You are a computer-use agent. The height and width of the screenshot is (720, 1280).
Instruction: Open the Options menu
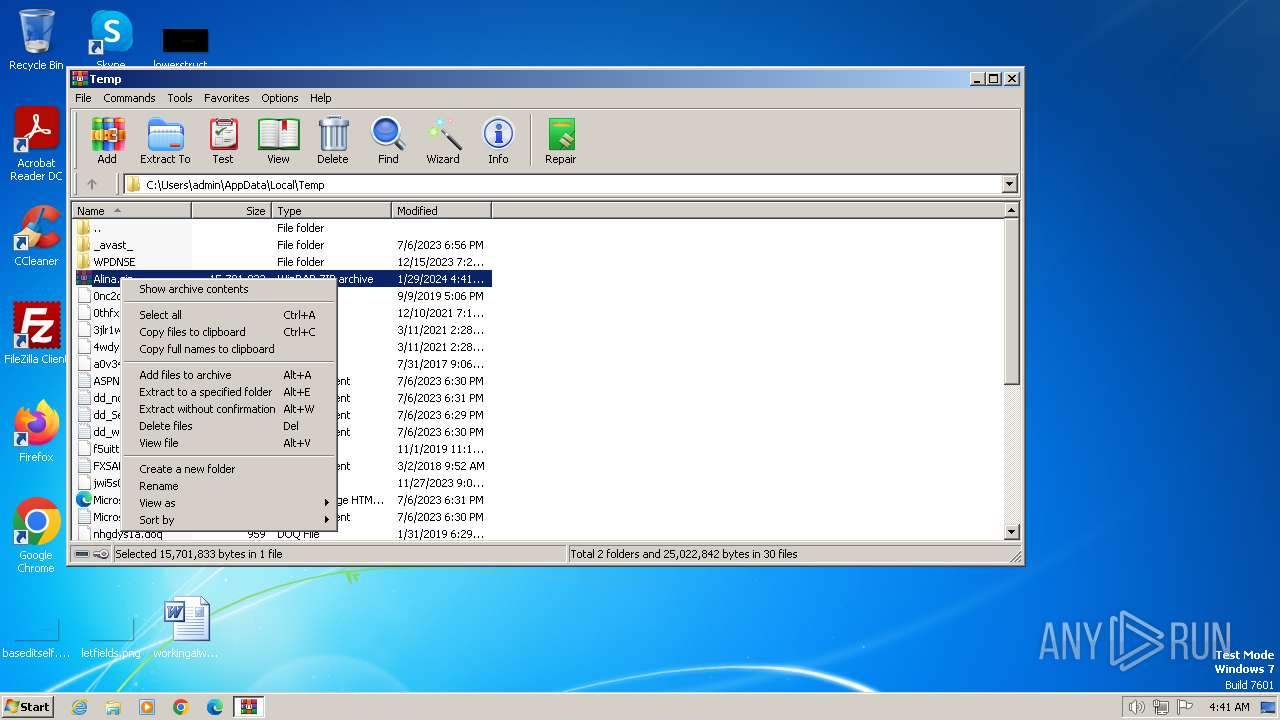tap(280, 98)
